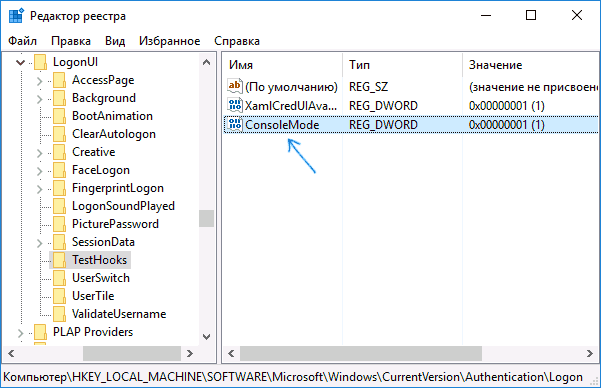
Task: Click the values pane scroll right arrow
Action: pos(590,353)
